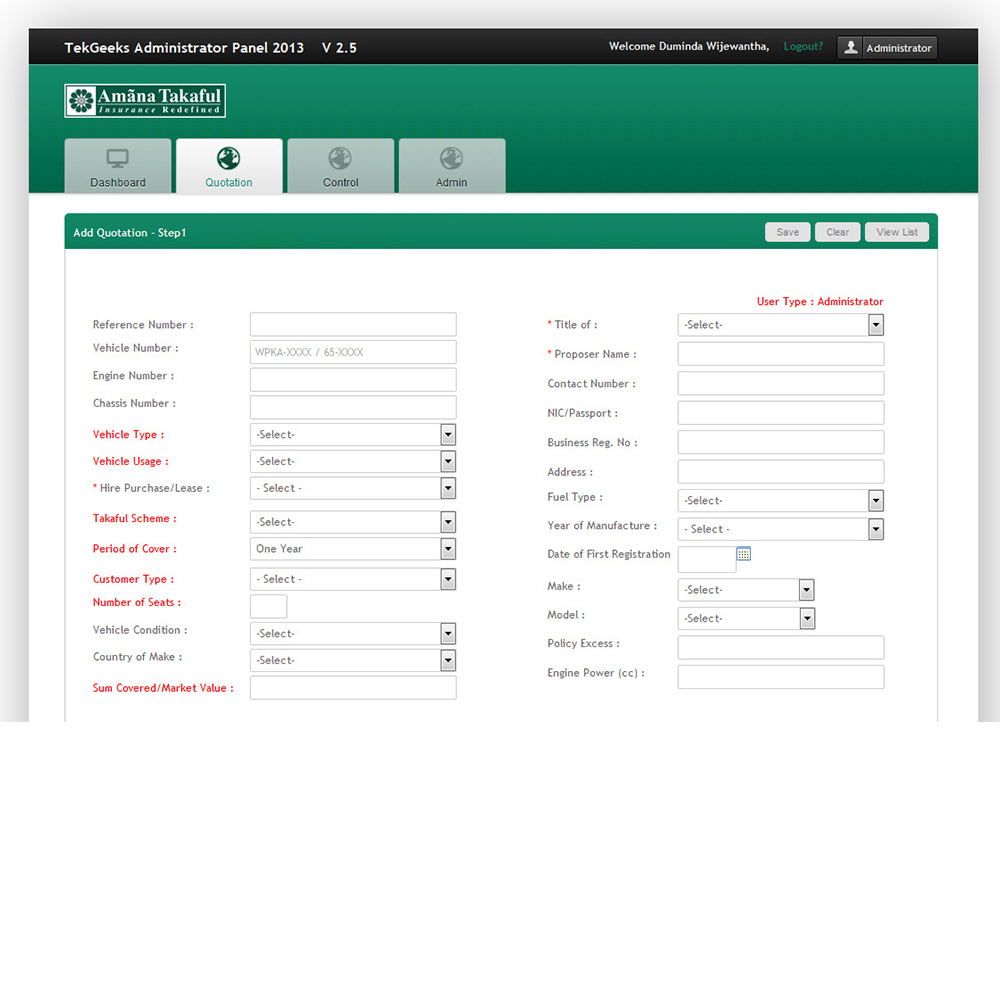The width and height of the screenshot is (1000, 1000).
Task: Click the Logout link
Action: (x=803, y=47)
